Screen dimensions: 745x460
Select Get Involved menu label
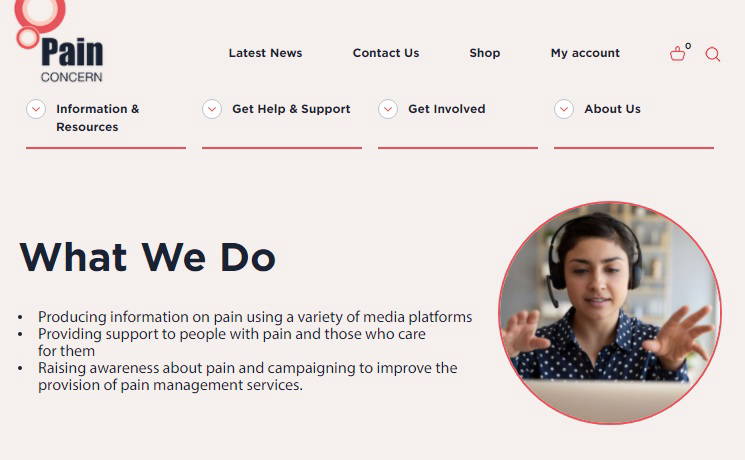(446, 109)
